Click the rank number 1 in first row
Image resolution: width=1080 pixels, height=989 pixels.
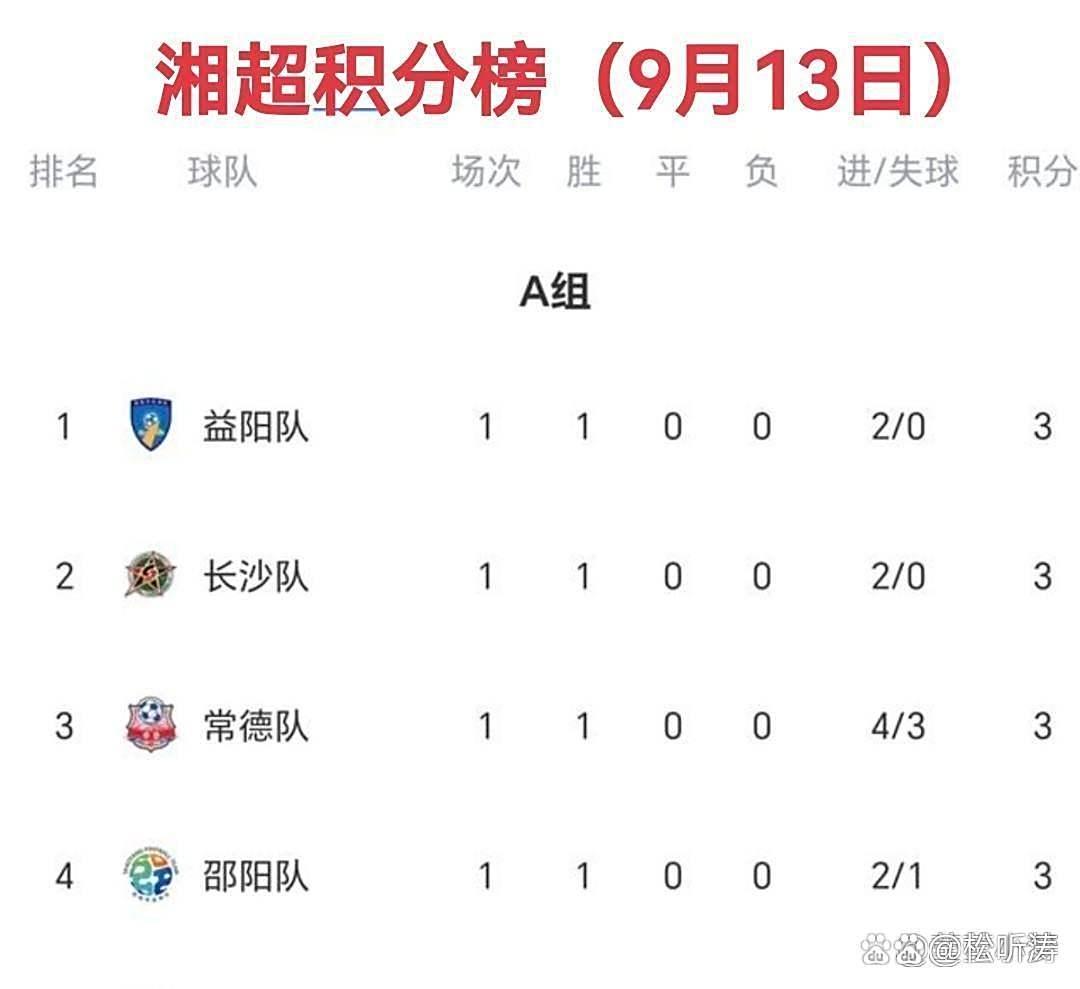64,427
